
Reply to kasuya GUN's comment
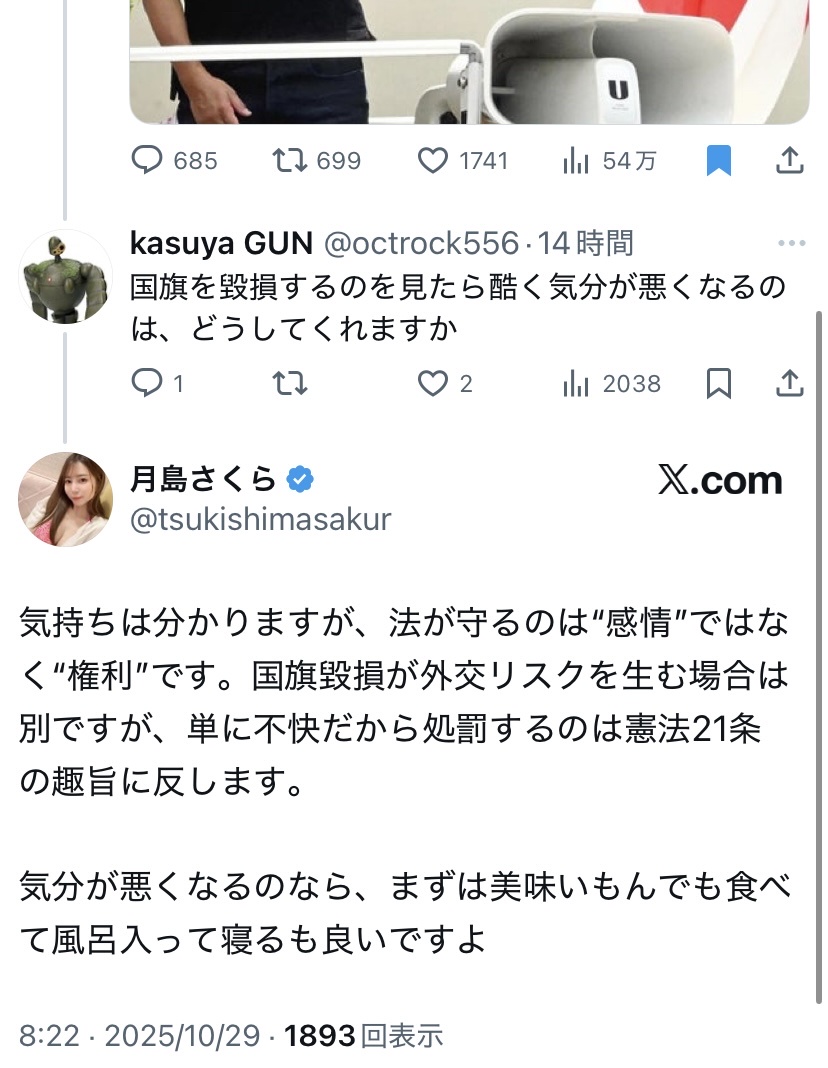[x=147, y=383]
